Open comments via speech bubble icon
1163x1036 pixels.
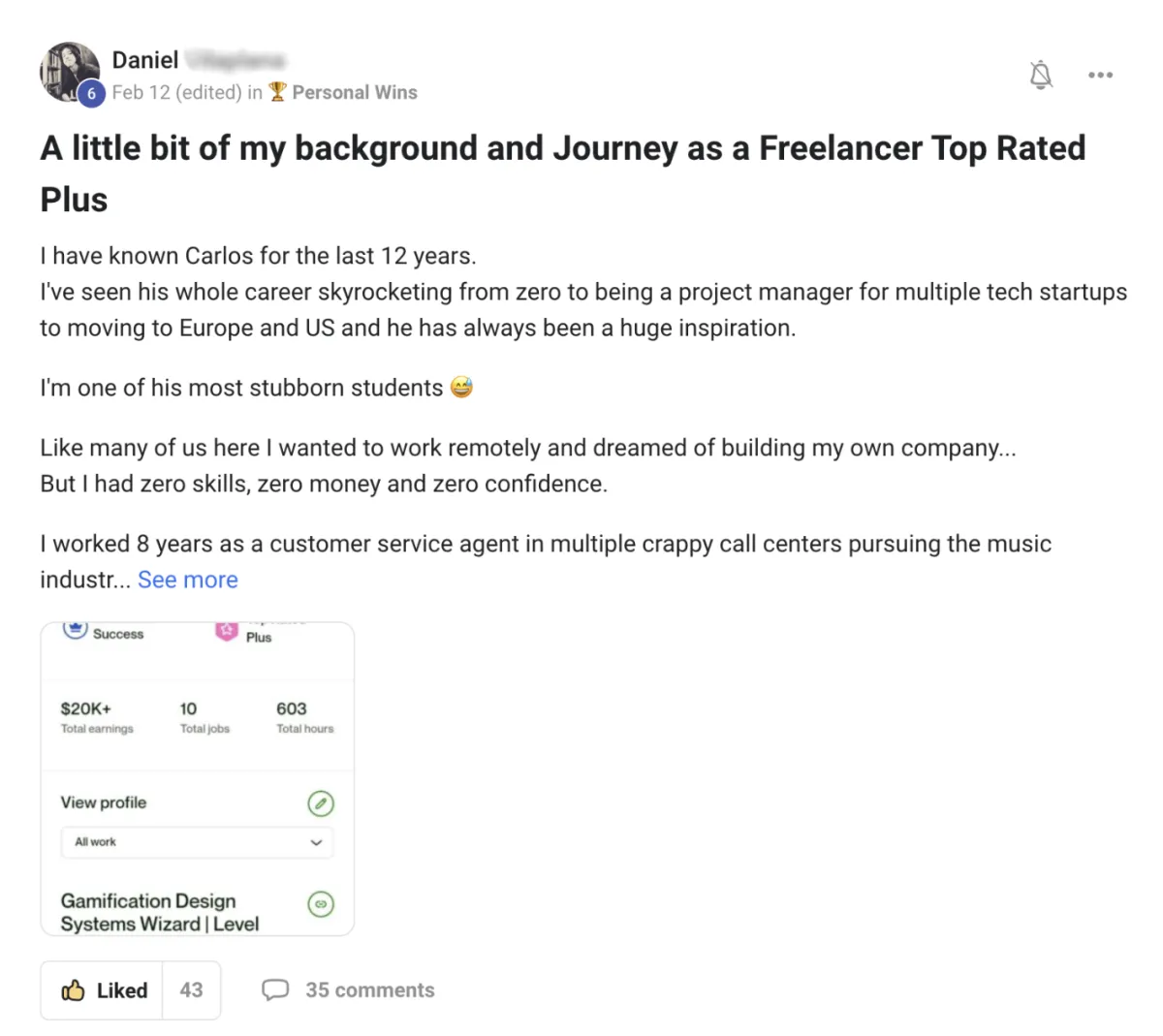(275, 990)
